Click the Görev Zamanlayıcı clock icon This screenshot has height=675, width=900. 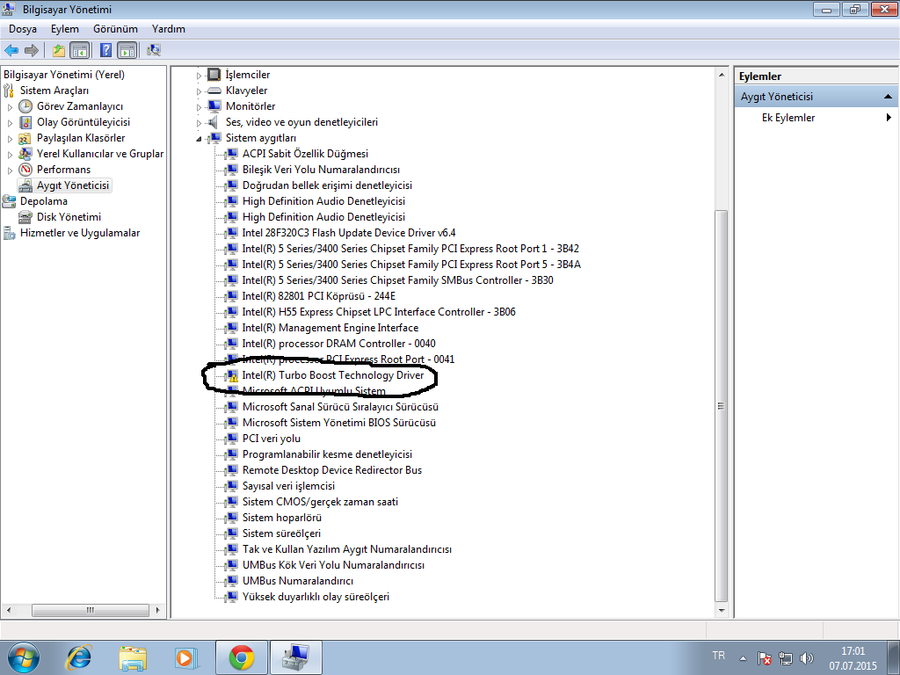[25, 106]
